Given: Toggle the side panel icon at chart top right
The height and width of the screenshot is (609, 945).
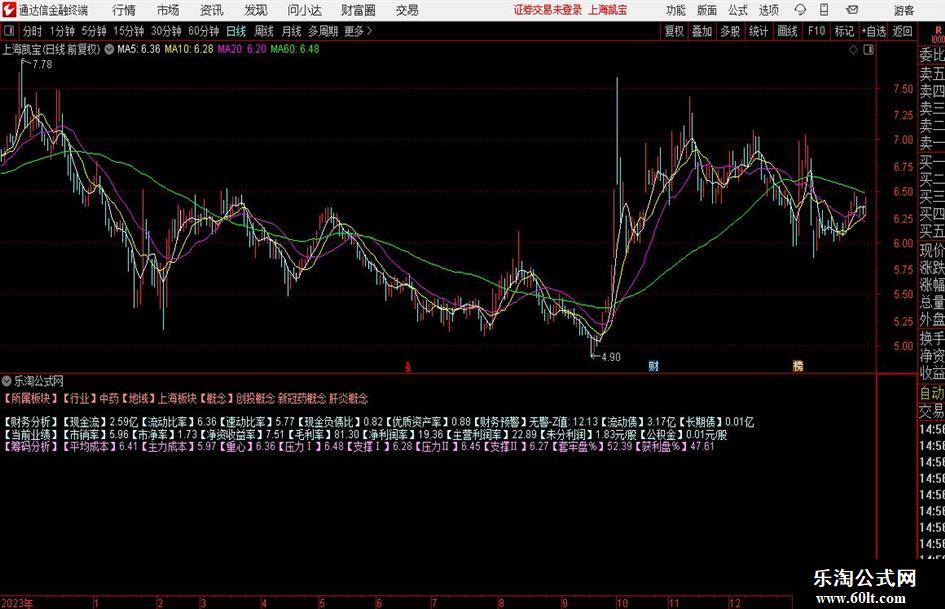Looking at the screenshot, I should coord(868,49).
